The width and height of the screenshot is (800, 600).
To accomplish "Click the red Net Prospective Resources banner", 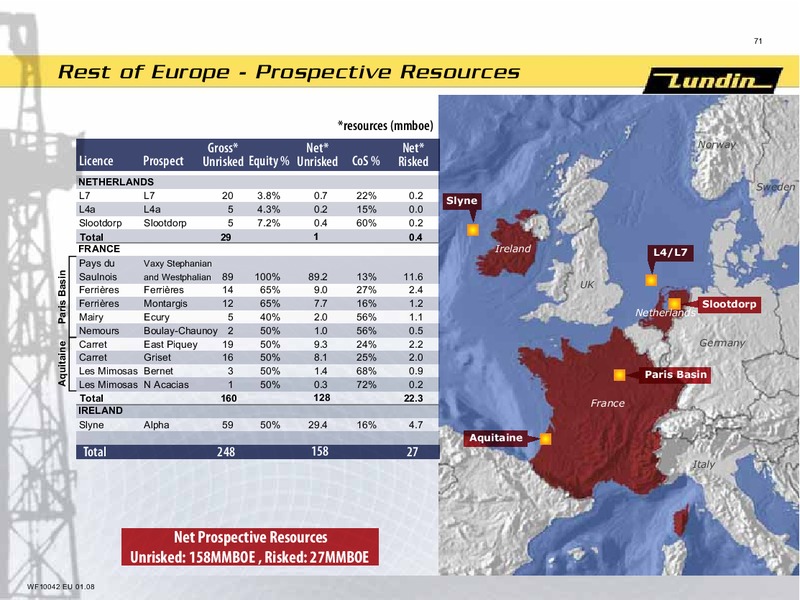I will 250,547.
